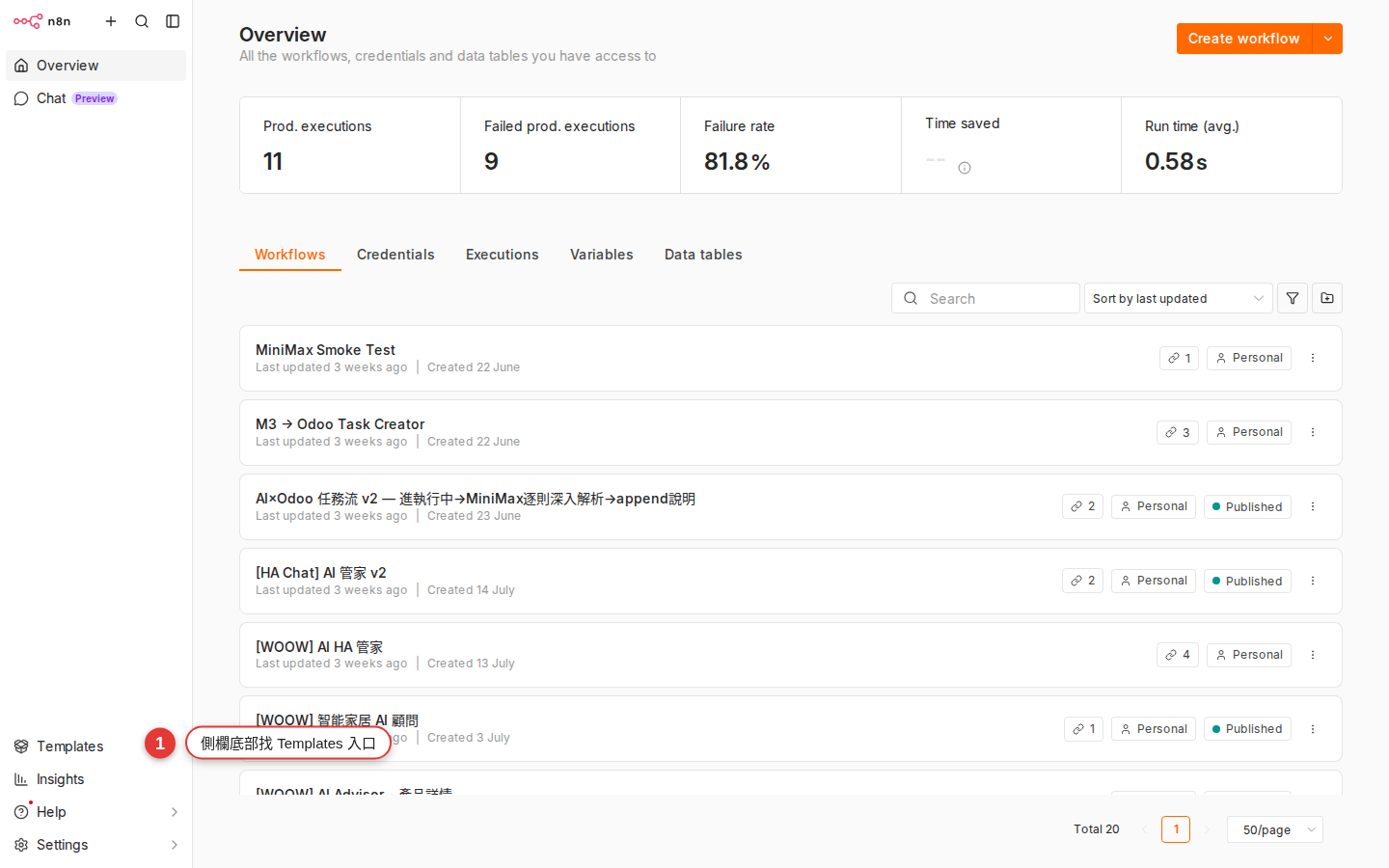1389x868 pixels.
Task: Open Create workflow dropdown arrow
Action: 1328,39
